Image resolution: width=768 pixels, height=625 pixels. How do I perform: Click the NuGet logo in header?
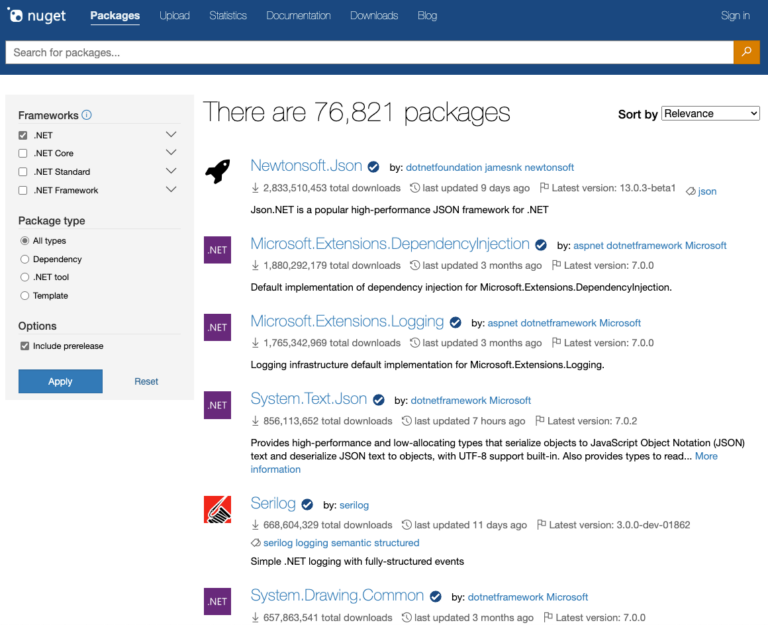[39, 16]
